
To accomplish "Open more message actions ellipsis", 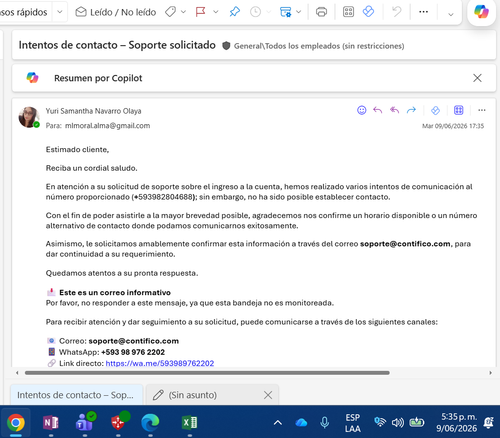I will (x=482, y=110).
